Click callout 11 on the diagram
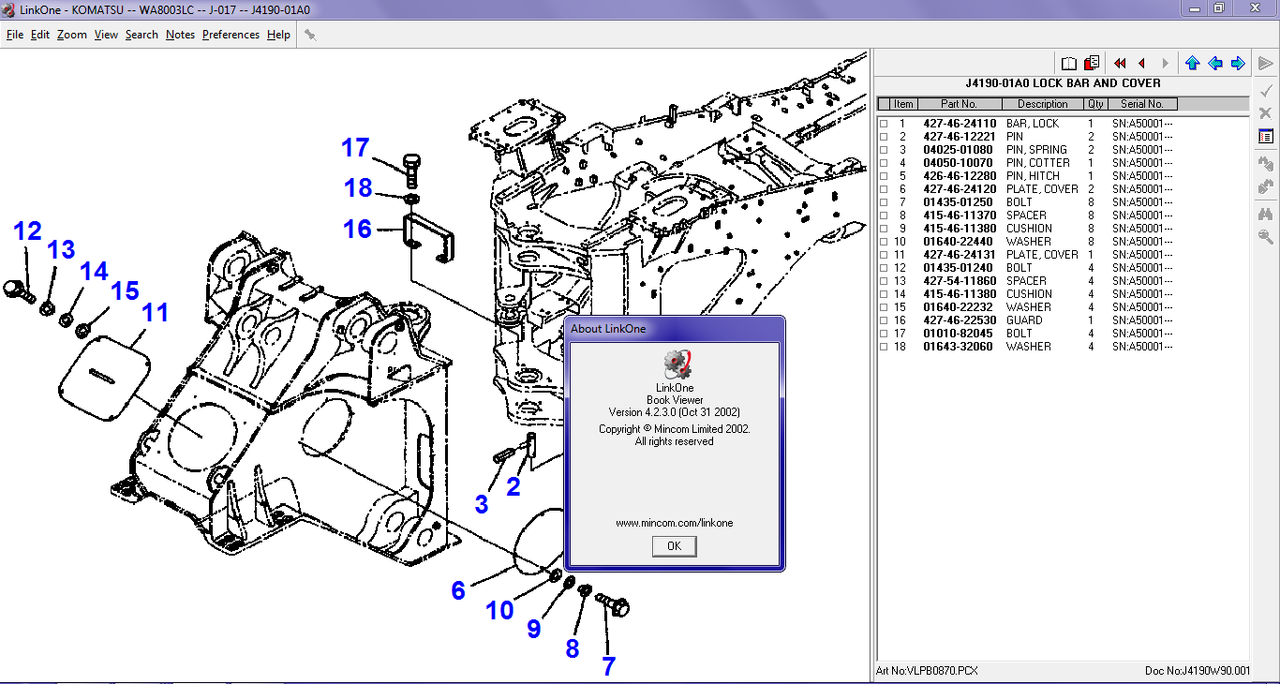 coord(155,312)
